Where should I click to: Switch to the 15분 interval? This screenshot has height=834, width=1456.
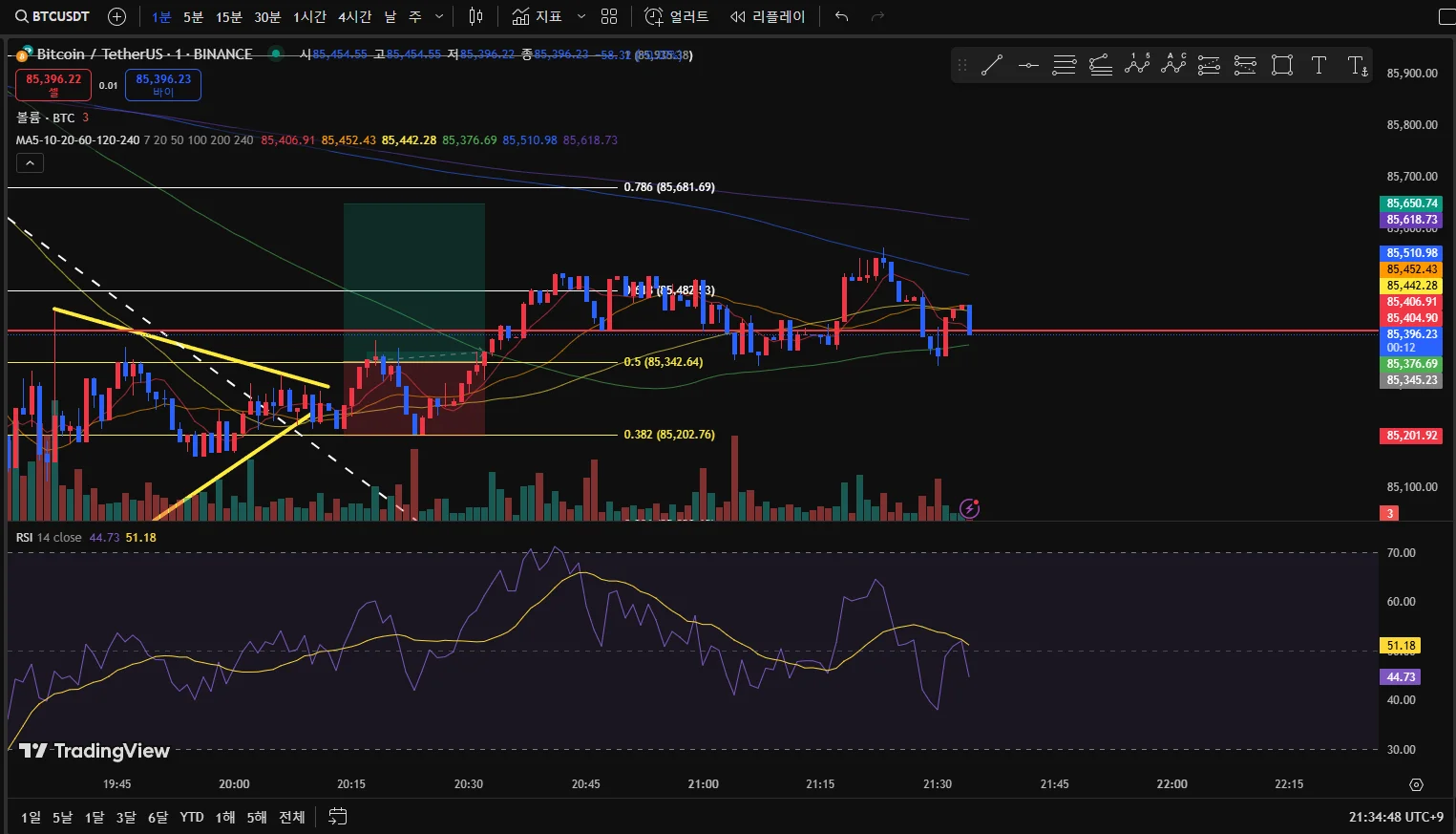coord(229,16)
